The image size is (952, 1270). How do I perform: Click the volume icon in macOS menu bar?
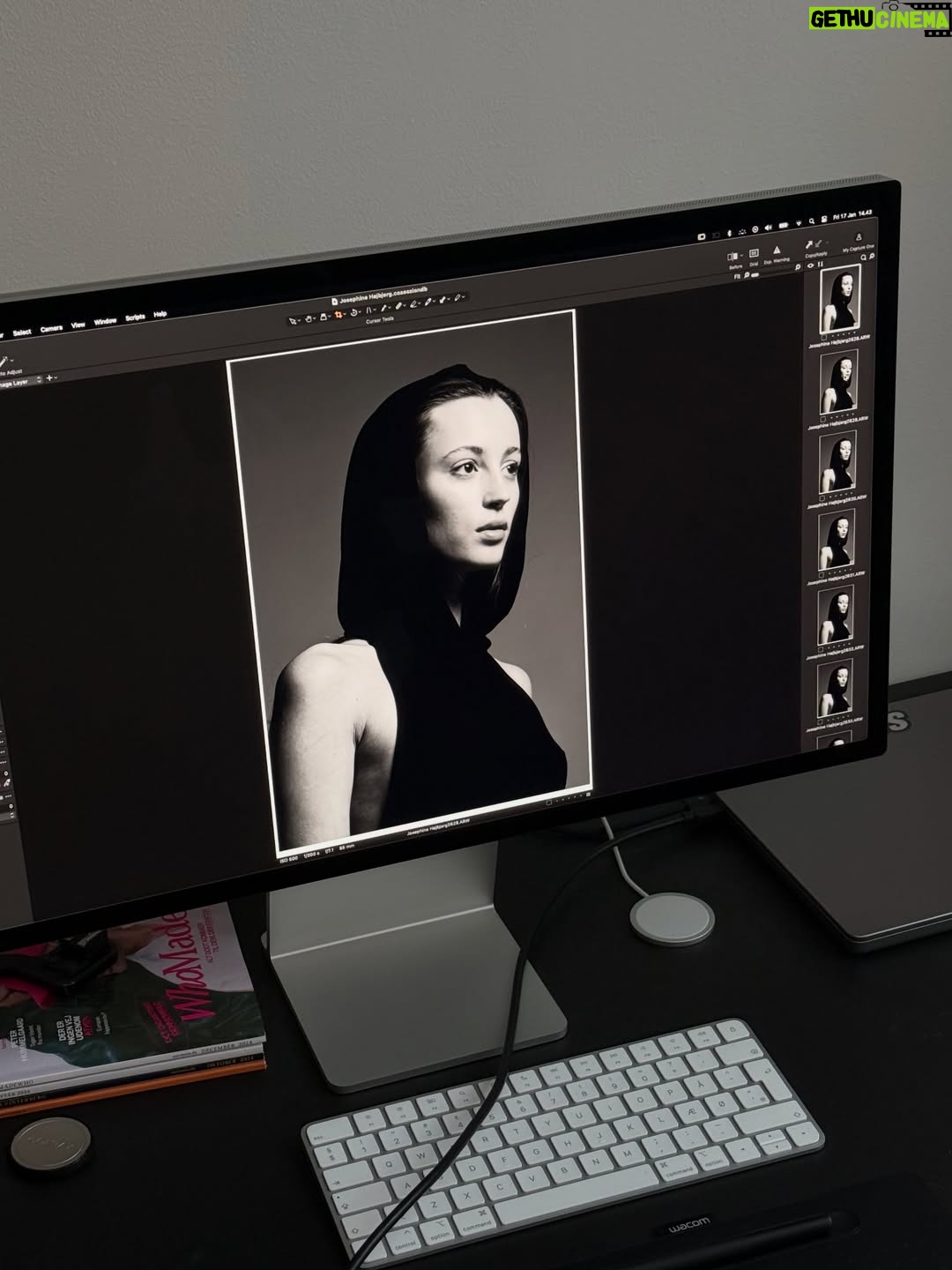(769, 228)
